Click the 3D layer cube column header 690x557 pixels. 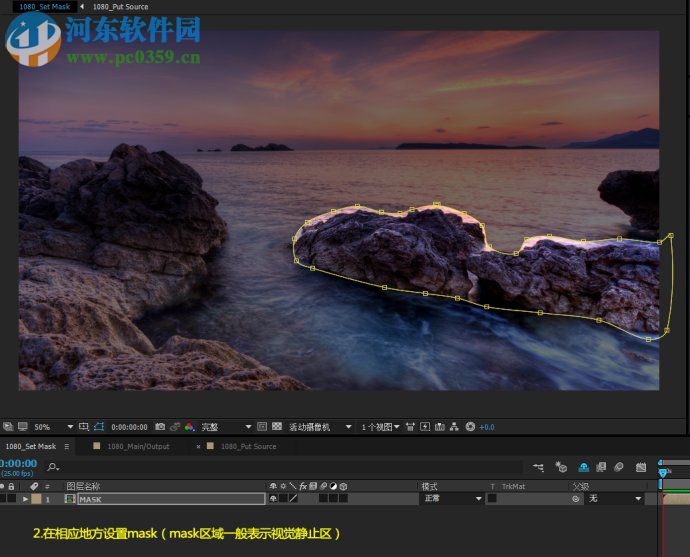tap(343, 486)
